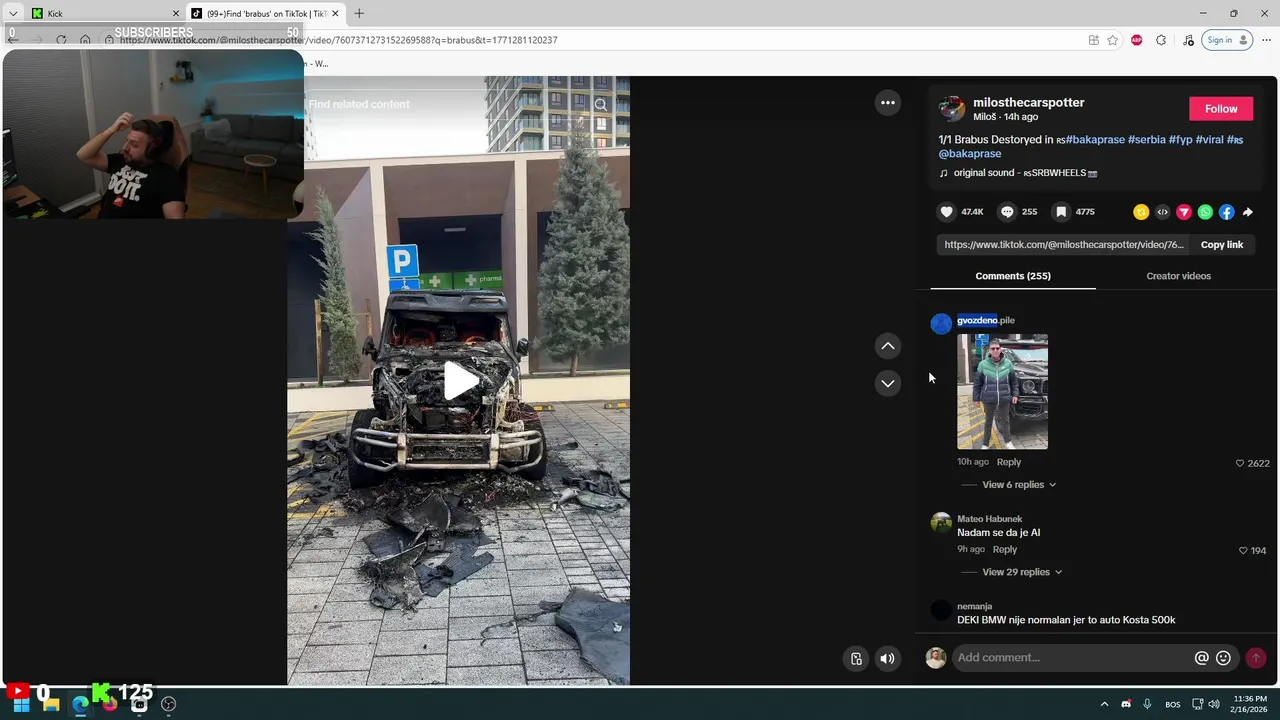Open Mateo Habunek's avatar
The height and width of the screenshot is (720, 1280).
(x=940, y=523)
